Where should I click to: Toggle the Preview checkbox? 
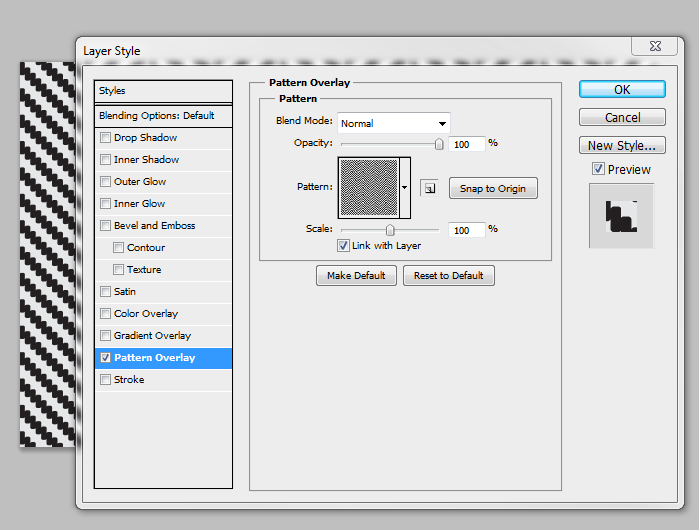(598, 169)
